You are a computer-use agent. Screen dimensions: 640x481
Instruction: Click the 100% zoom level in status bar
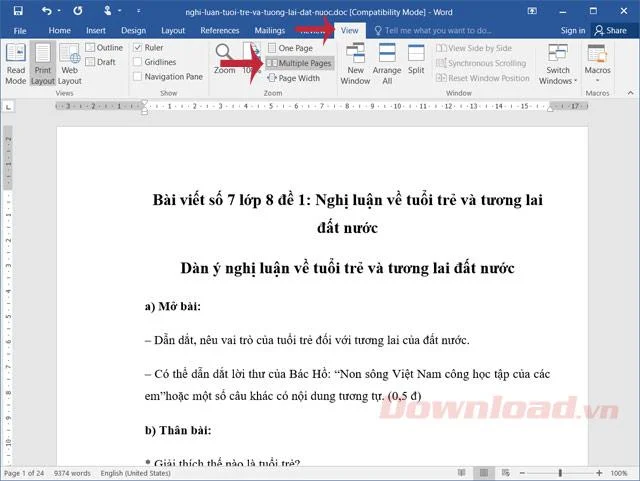click(619, 473)
